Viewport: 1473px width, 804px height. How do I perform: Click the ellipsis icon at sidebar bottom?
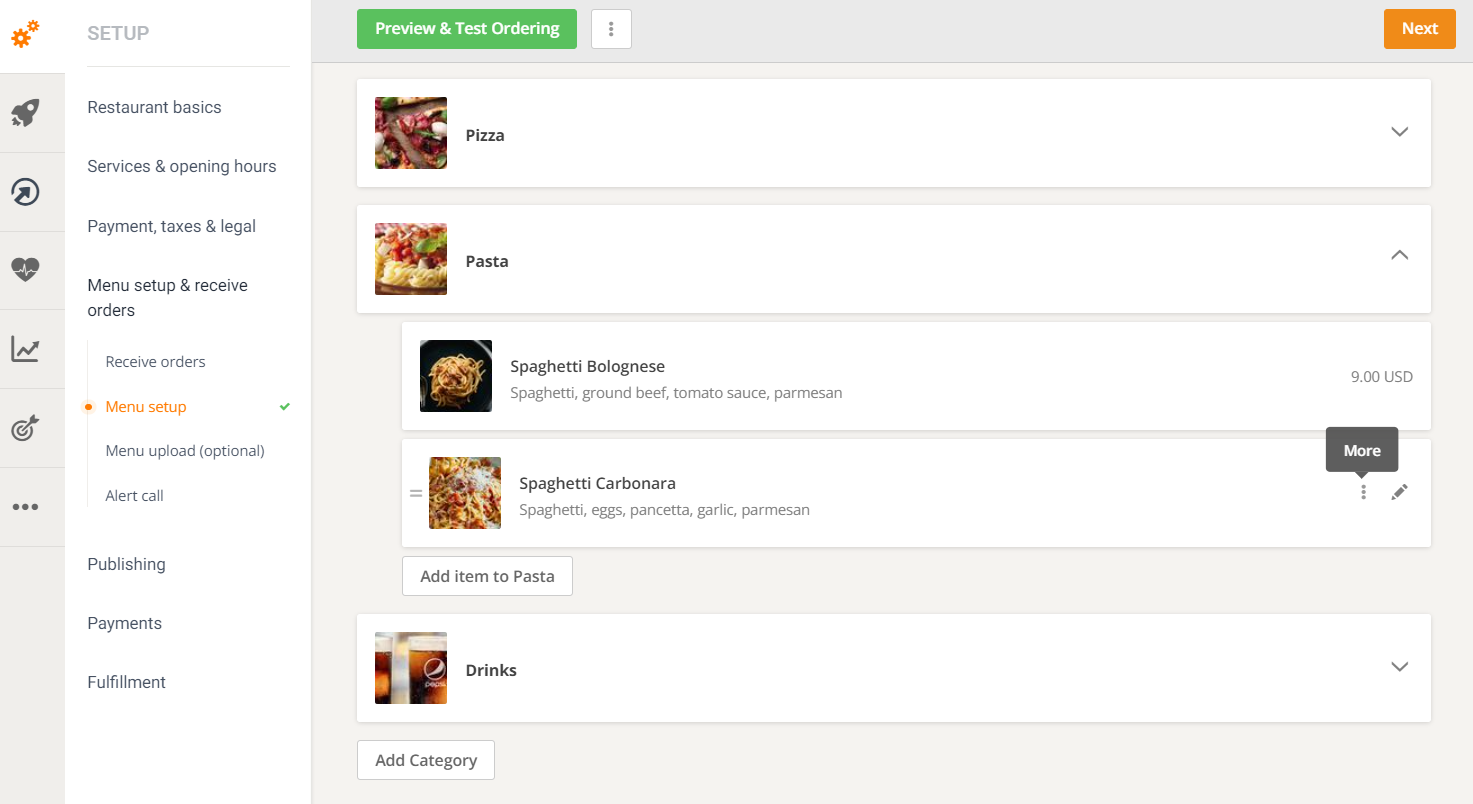25,506
